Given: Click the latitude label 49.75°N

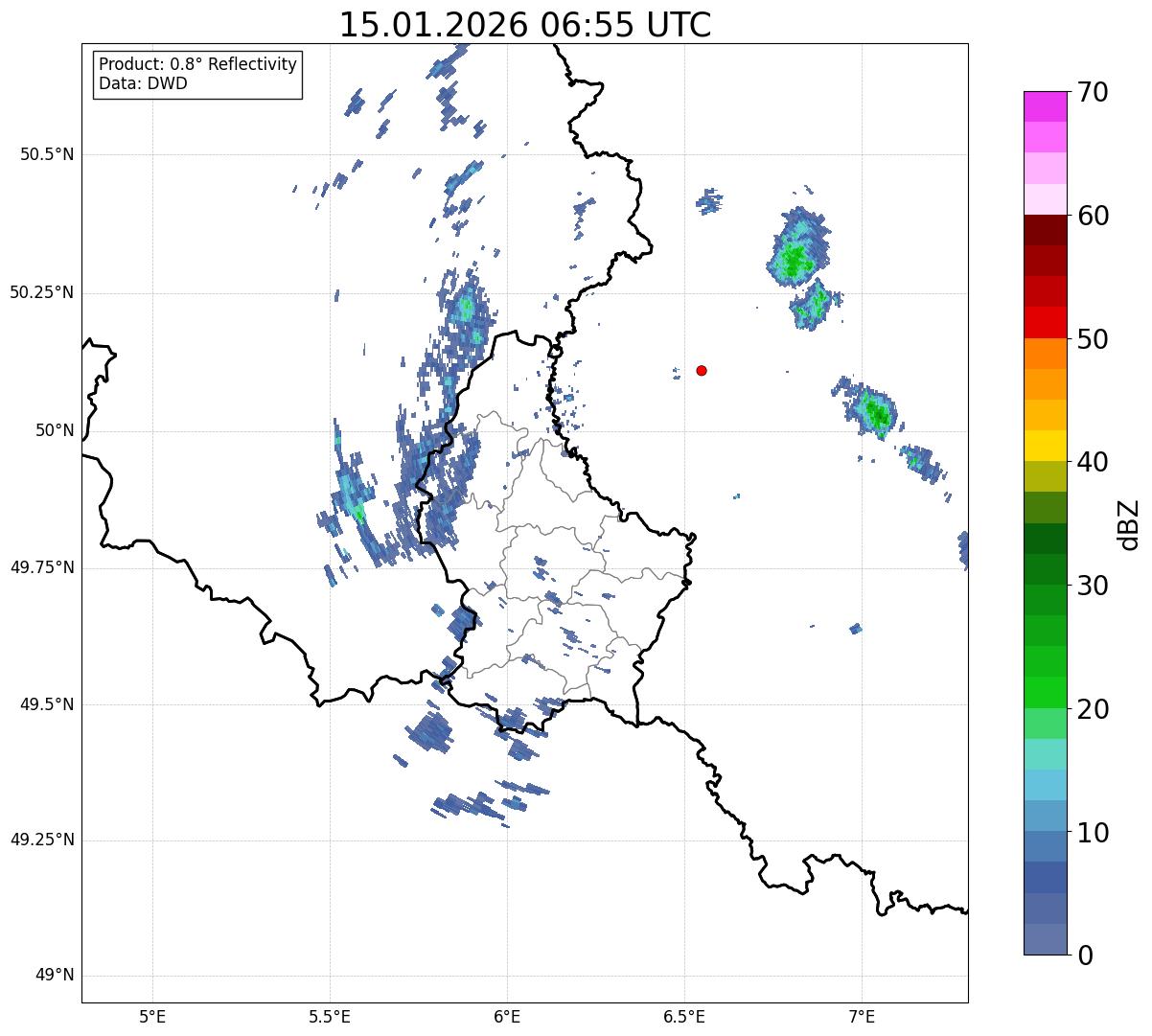Looking at the screenshot, I should [41, 567].
